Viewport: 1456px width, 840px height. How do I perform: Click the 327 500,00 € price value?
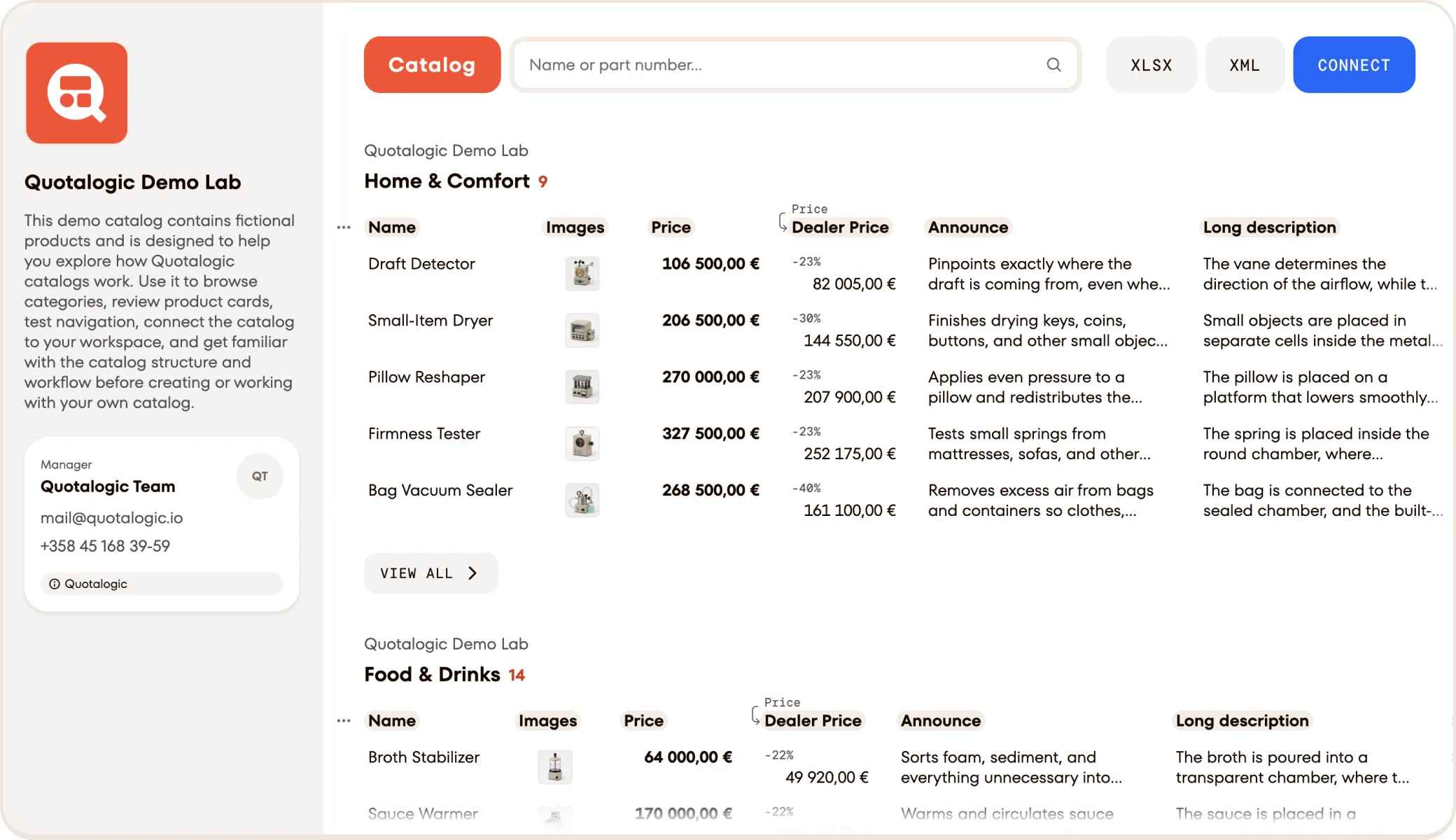(x=710, y=434)
